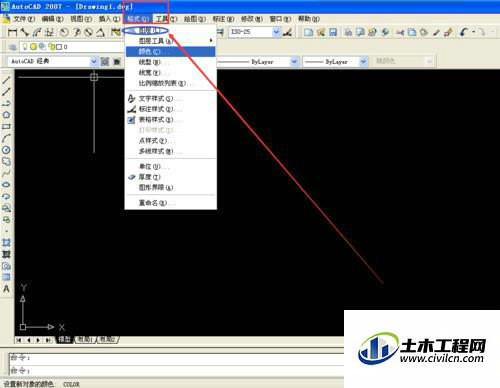This screenshot has height=388, width=500.
Task: Toggle layer 0 on/off lightbulb
Action: pos(25,47)
